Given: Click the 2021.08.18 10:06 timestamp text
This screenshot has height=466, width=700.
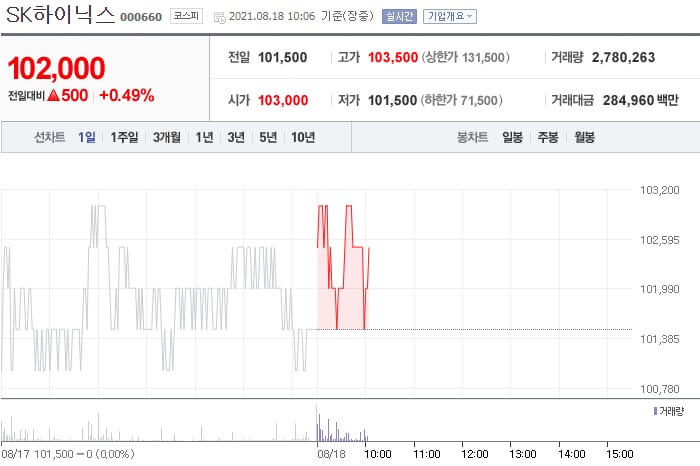Looking at the screenshot, I should tap(272, 17).
